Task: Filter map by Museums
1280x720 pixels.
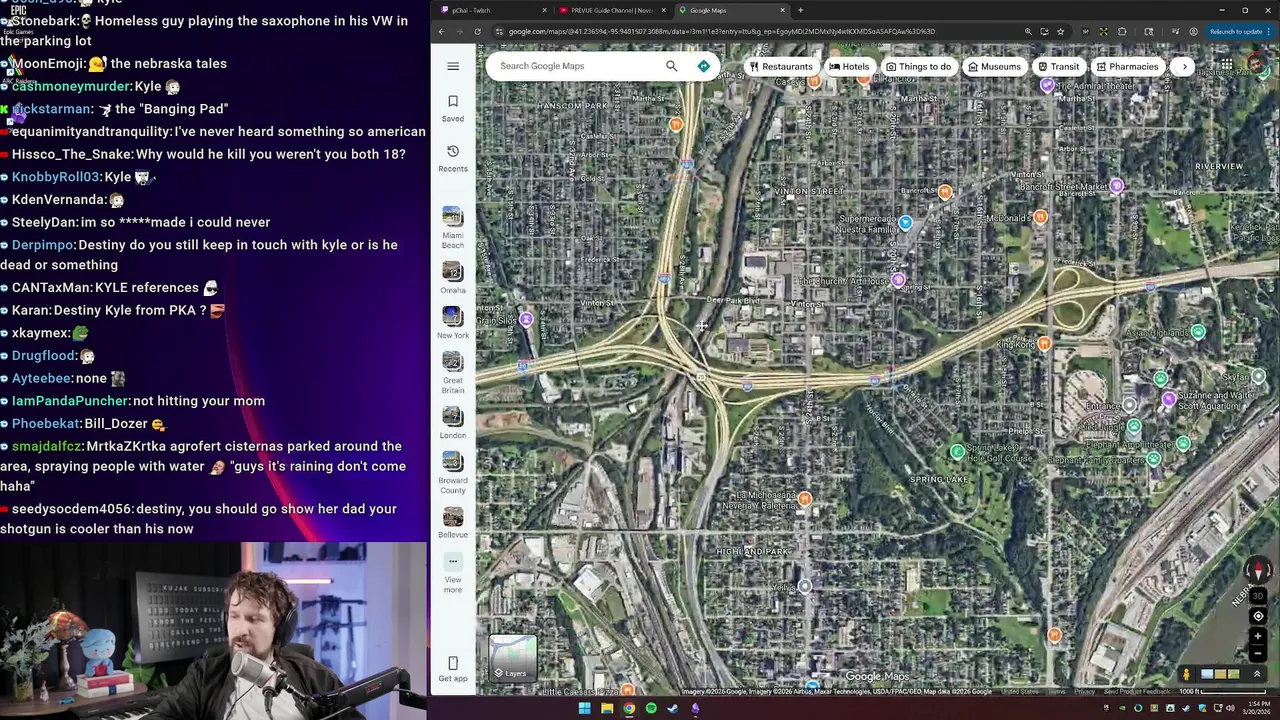Action: [994, 66]
